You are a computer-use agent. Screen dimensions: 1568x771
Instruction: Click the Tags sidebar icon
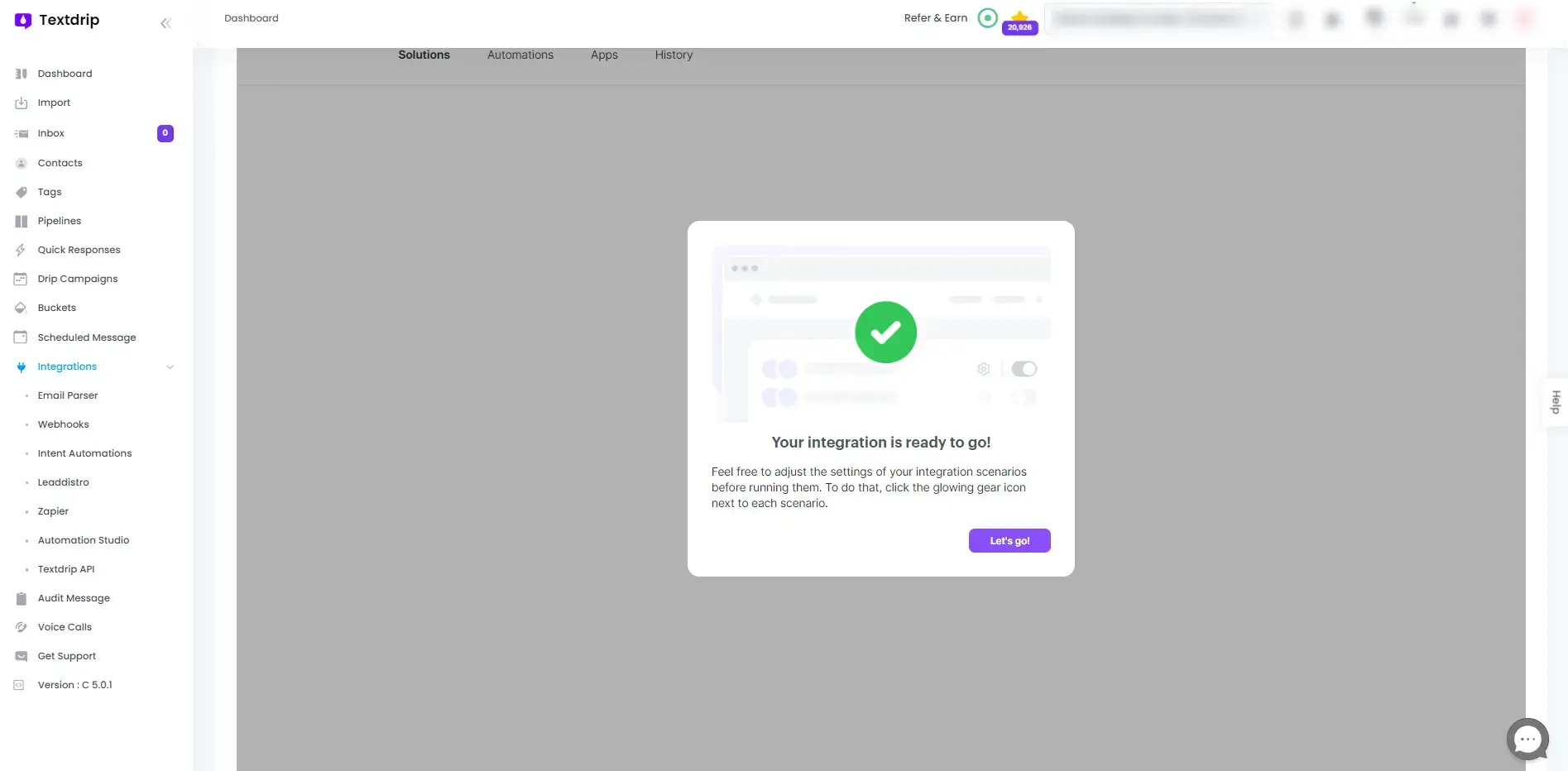[22, 192]
